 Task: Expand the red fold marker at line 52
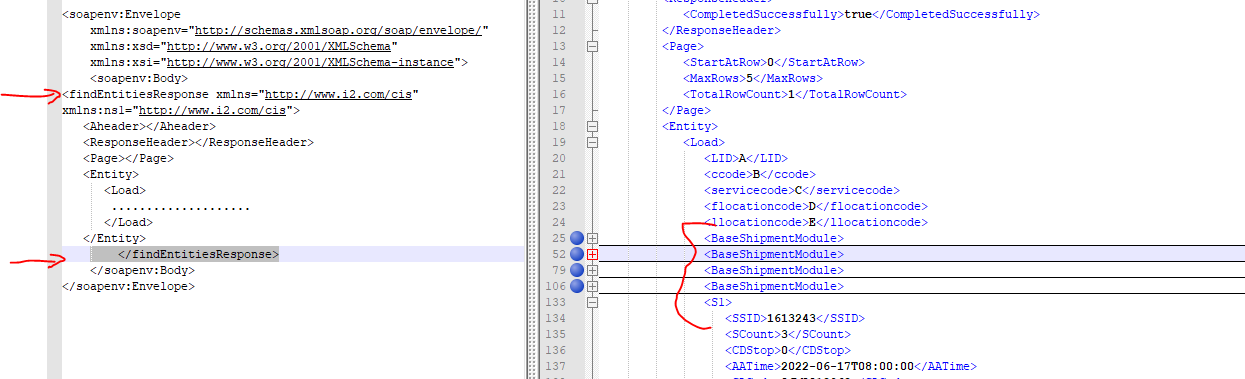pyautogui.click(x=593, y=254)
